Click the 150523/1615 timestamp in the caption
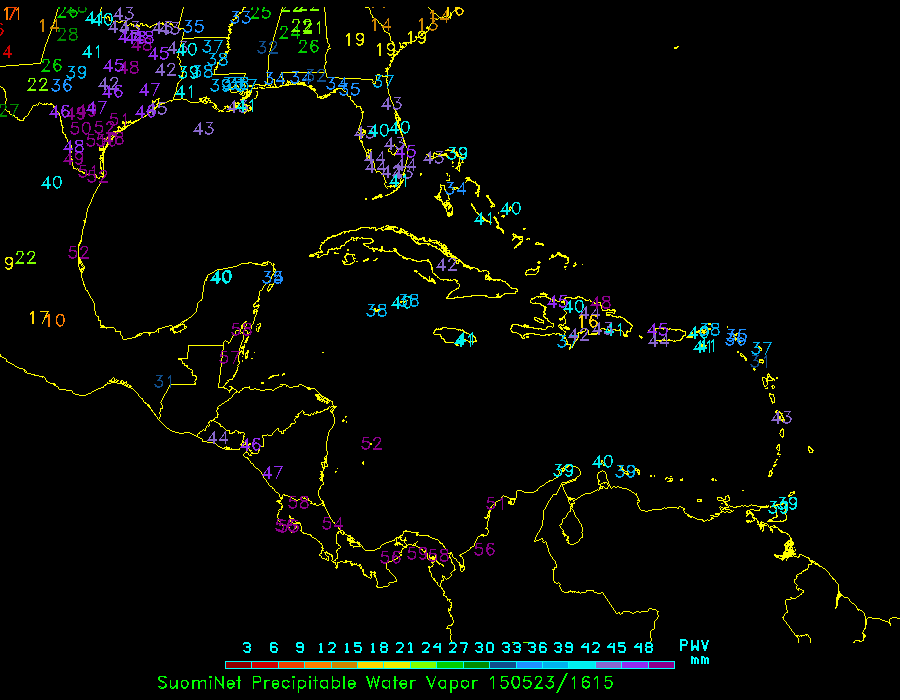Viewport: 900px width, 700px height. point(551,683)
